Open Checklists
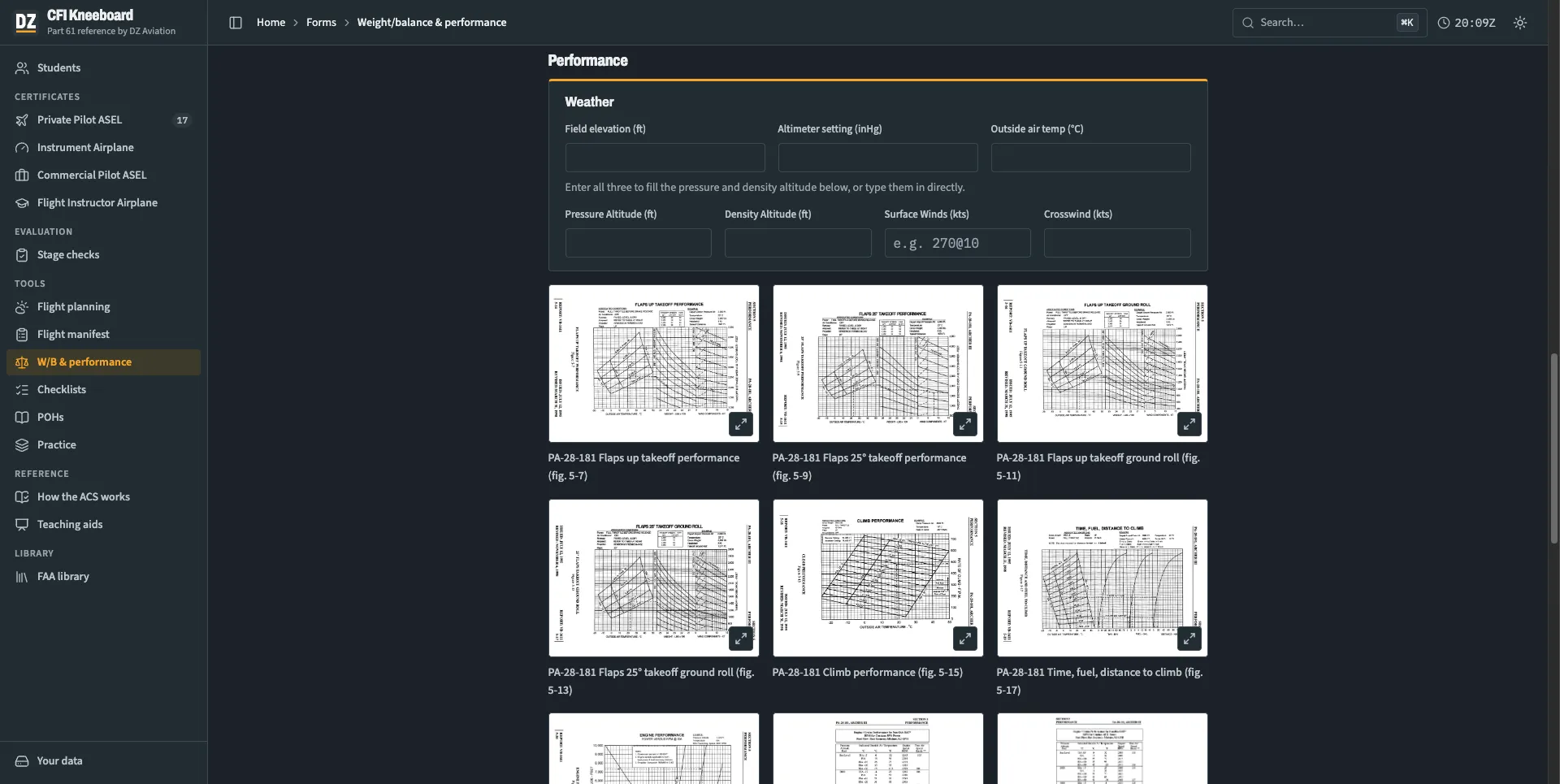 tap(103, 390)
